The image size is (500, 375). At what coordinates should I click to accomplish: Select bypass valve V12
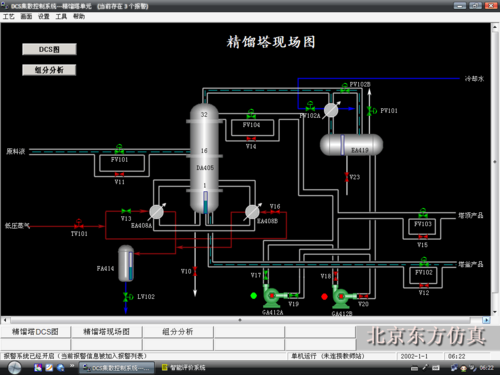click(x=424, y=286)
